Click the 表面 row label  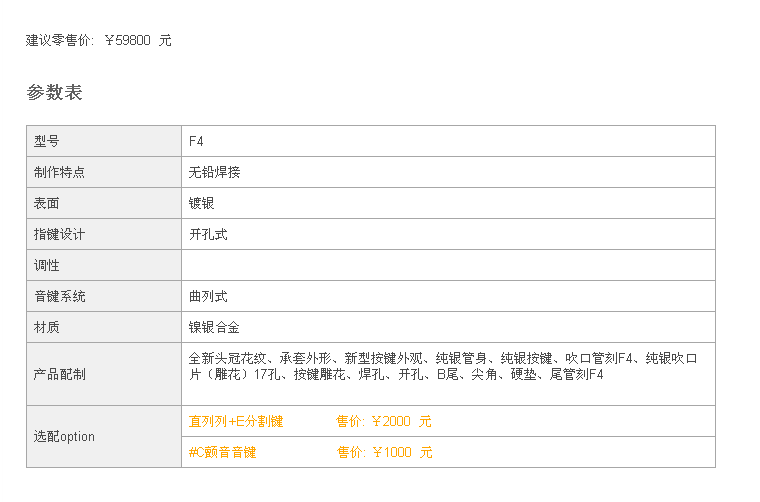pyautogui.click(x=104, y=203)
